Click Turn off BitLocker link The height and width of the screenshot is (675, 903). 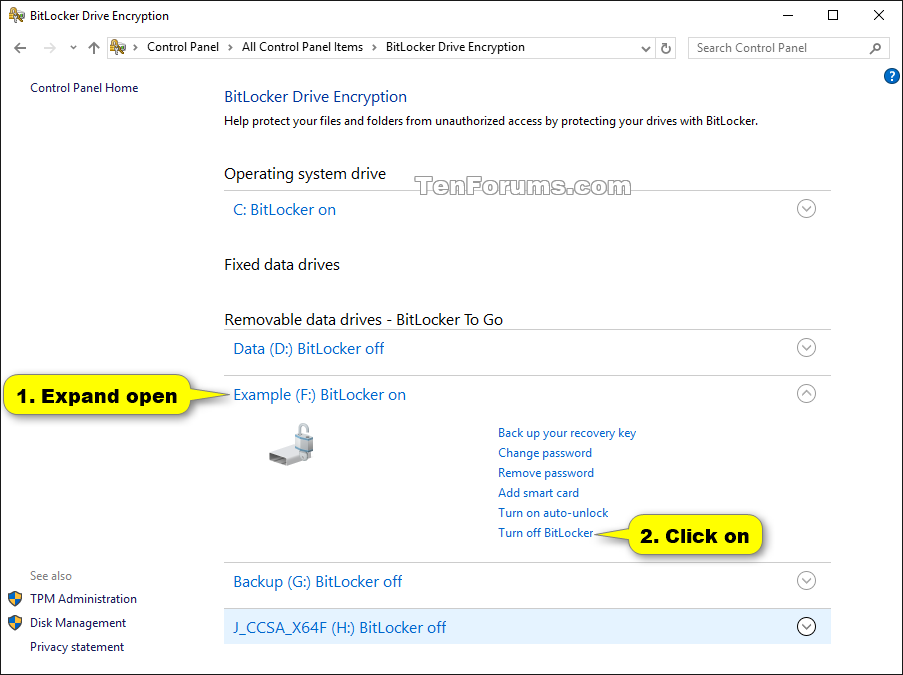point(545,533)
